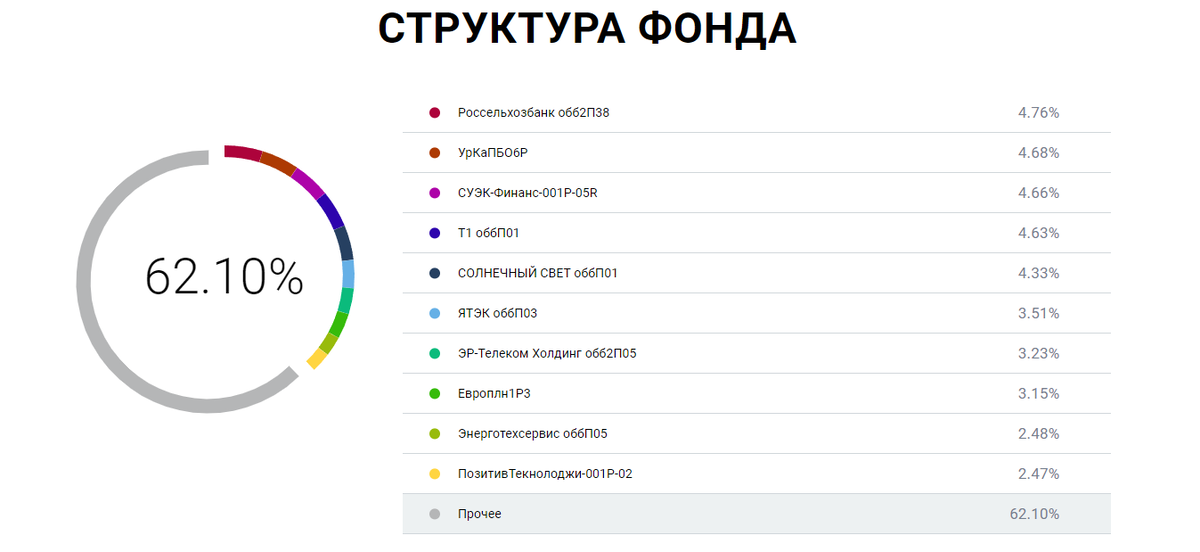The image size is (1200, 552).
Task: Click the dark blue dot beside Т1 об6П01
Action: point(434,233)
